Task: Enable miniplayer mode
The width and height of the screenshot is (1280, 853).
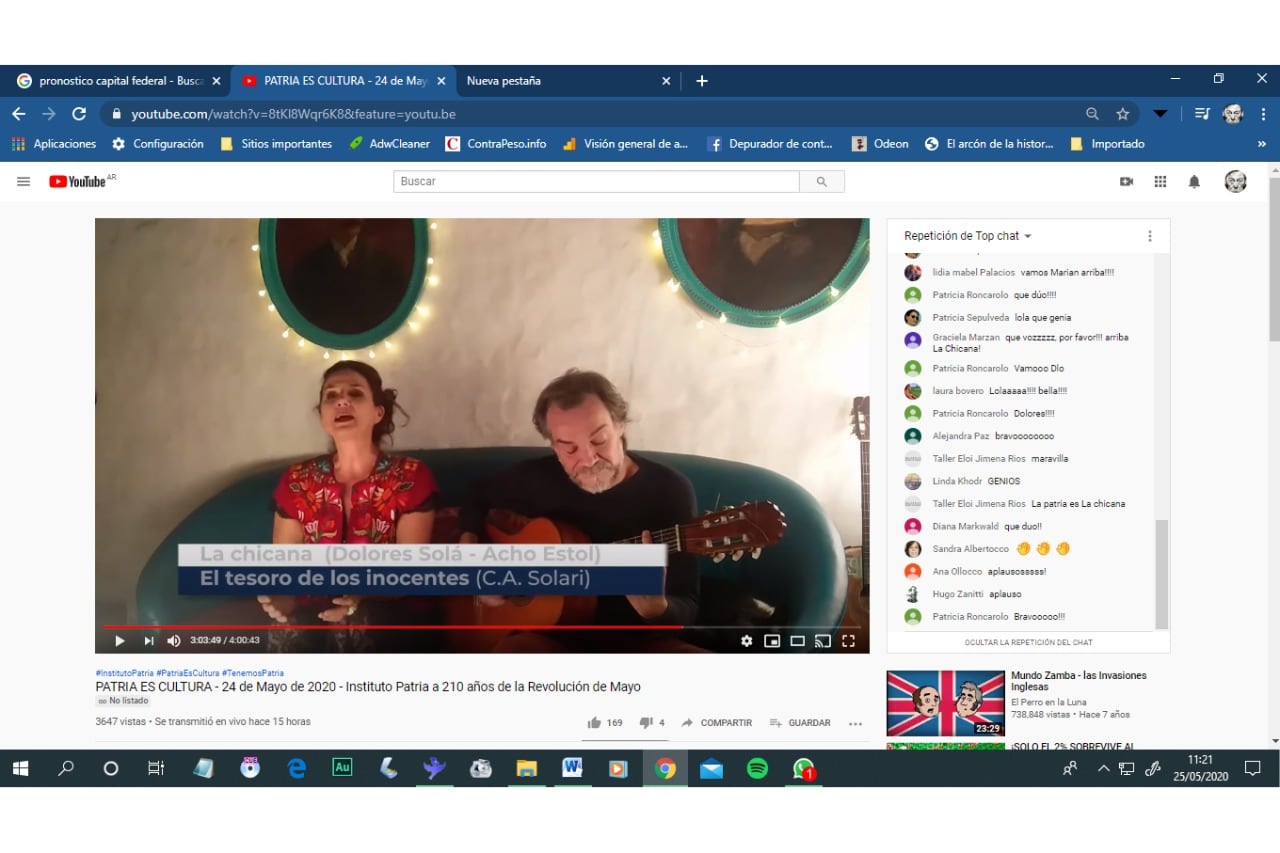Action: (x=772, y=641)
